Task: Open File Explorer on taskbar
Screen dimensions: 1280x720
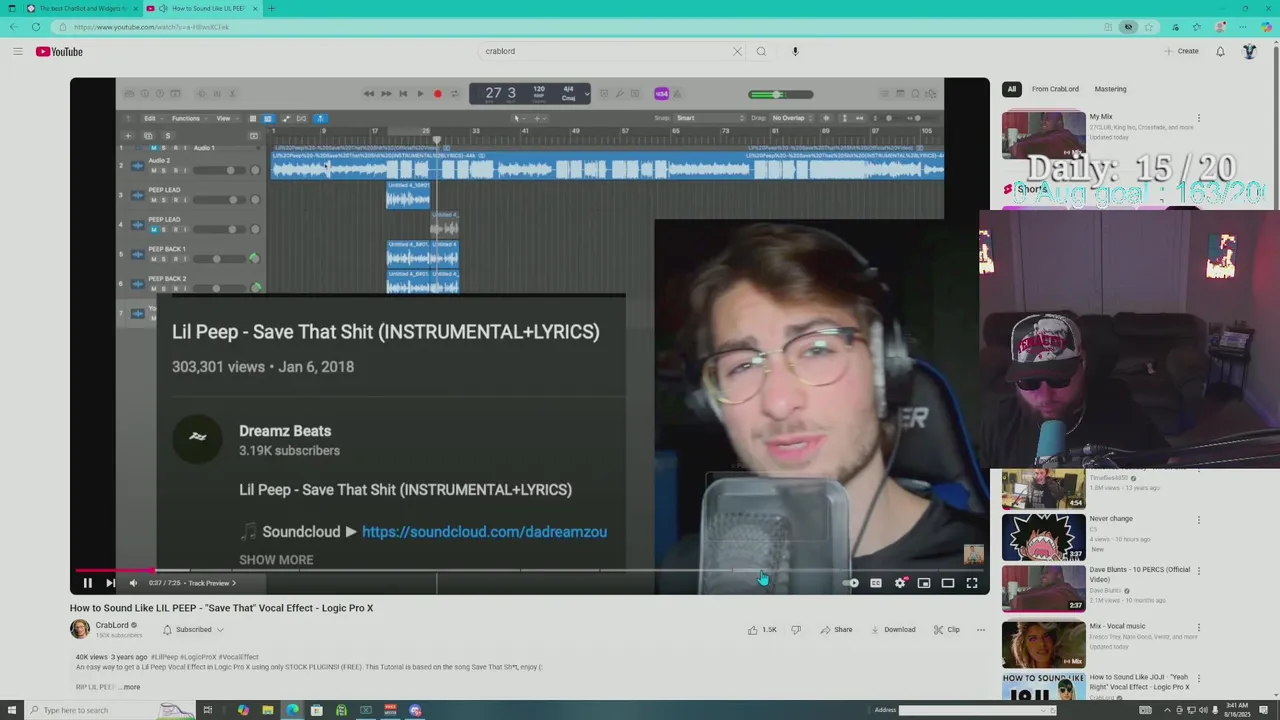Action: 268,710
